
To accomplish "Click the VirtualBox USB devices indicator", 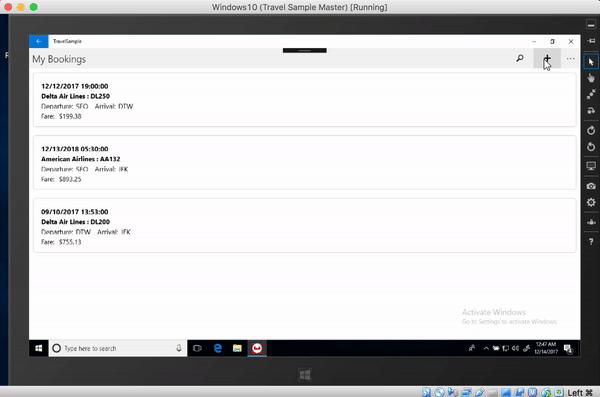I will (479, 392).
